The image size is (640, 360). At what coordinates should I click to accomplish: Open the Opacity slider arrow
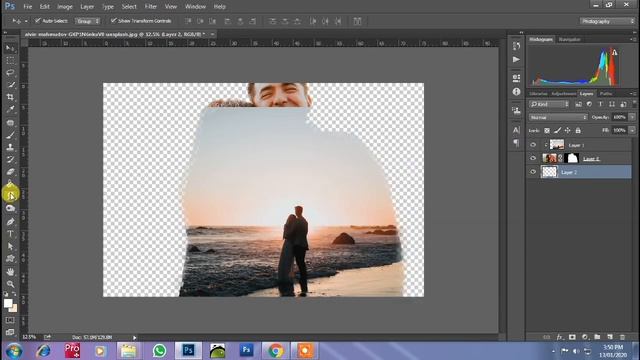click(632, 117)
